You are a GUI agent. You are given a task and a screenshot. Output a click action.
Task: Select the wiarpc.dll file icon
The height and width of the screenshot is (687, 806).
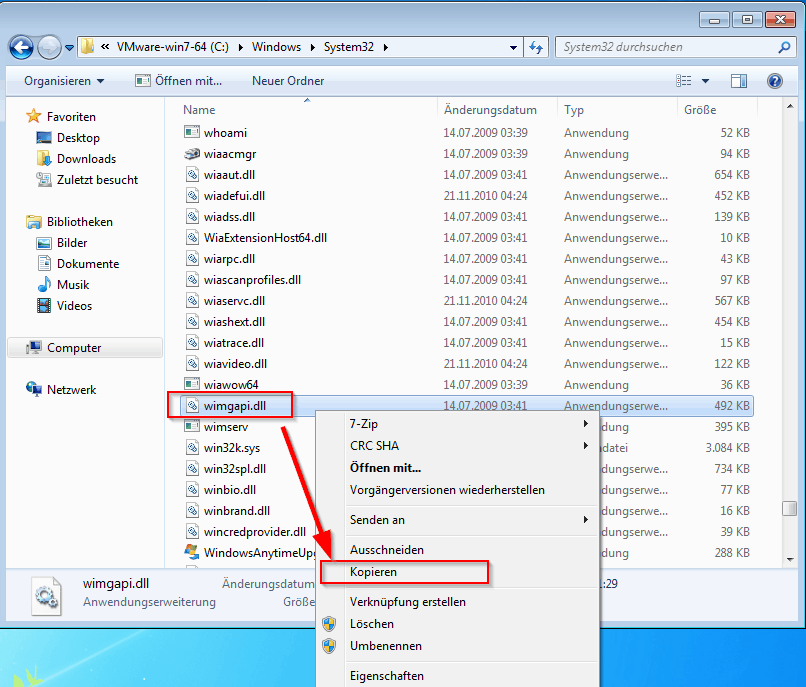point(192,259)
